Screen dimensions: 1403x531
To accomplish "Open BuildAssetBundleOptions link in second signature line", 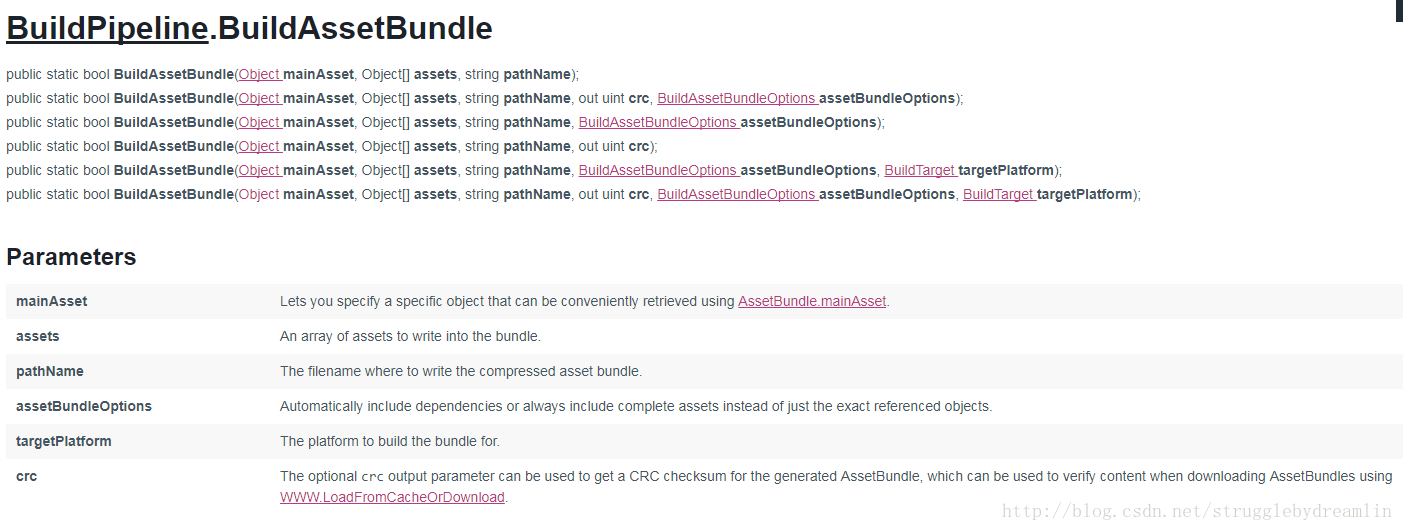I will pyautogui.click(x=736, y=98).
